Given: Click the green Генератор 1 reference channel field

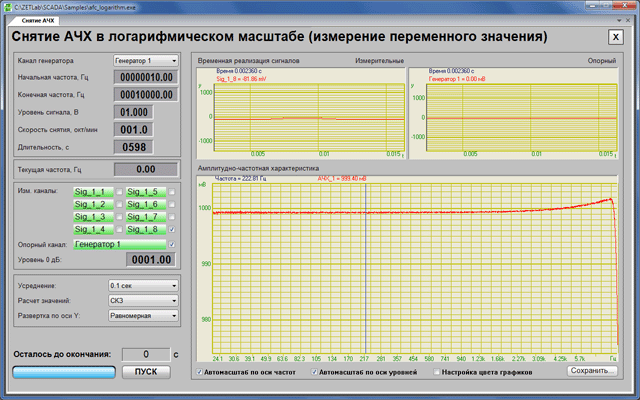Looking at the screenshot, I should pyautogui.click(x=120, y=244).
